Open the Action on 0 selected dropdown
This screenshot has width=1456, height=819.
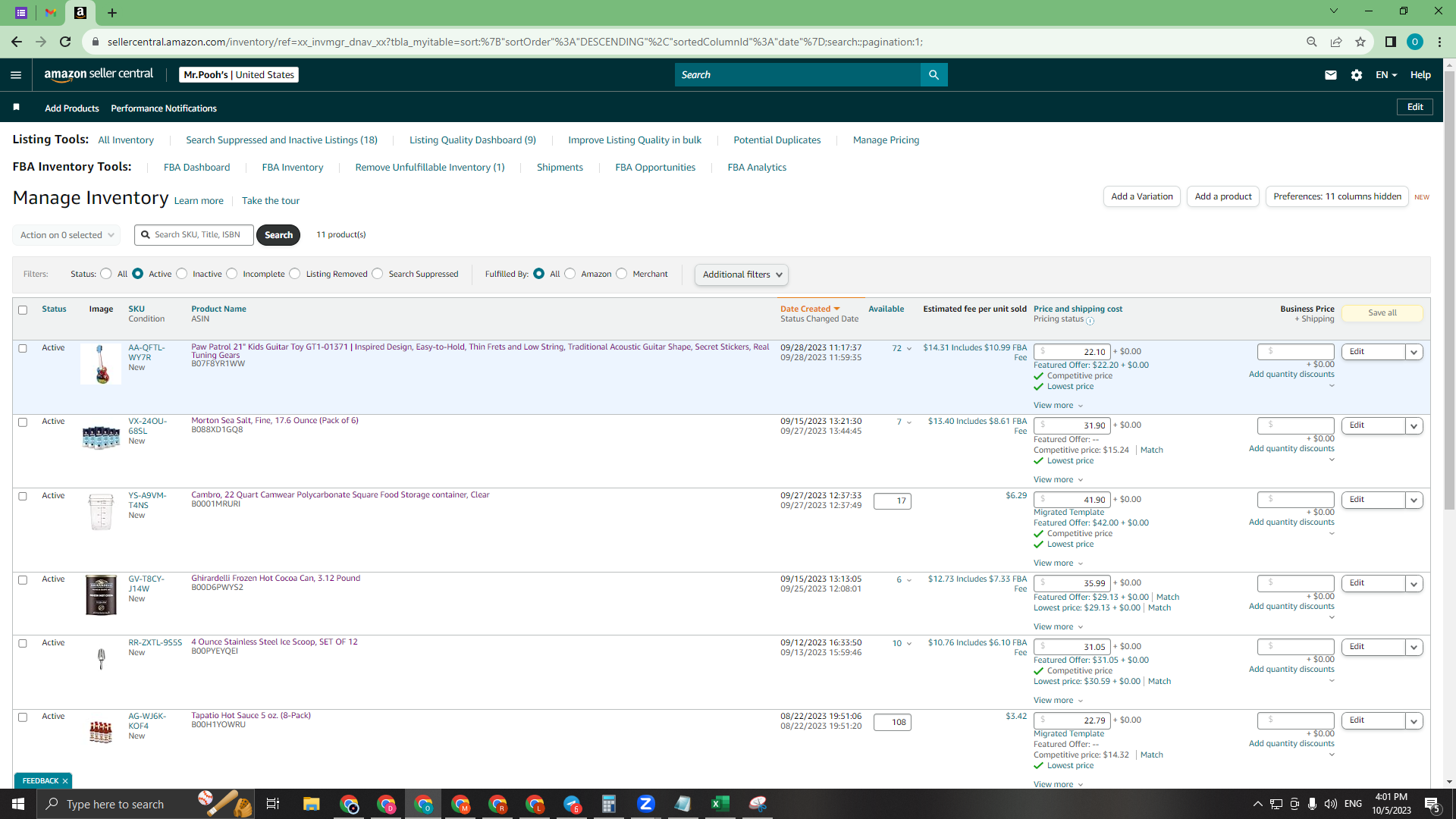[x=67, y=235]
